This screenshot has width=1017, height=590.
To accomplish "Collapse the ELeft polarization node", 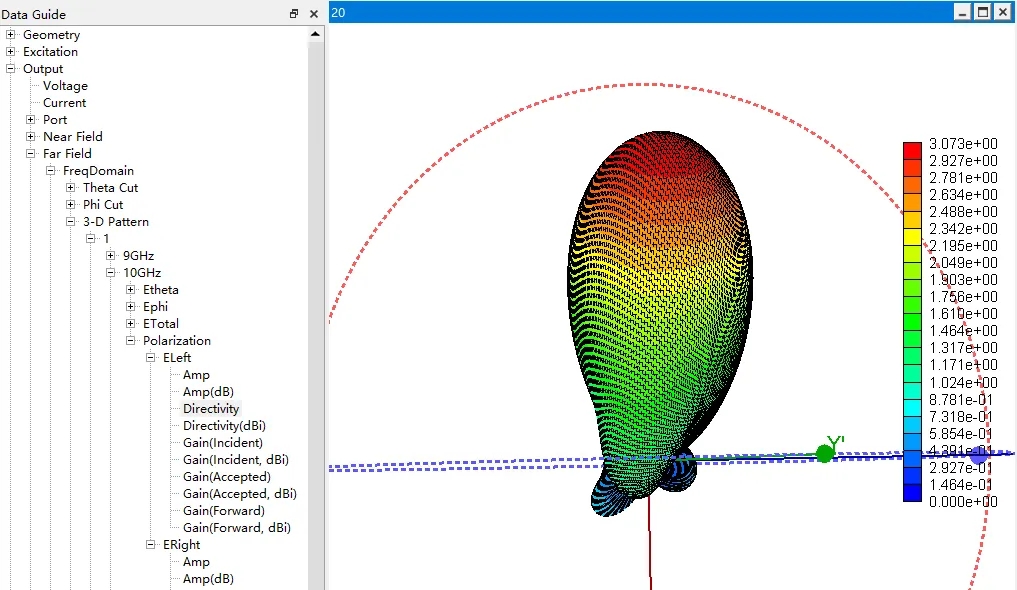I will 151,358.
